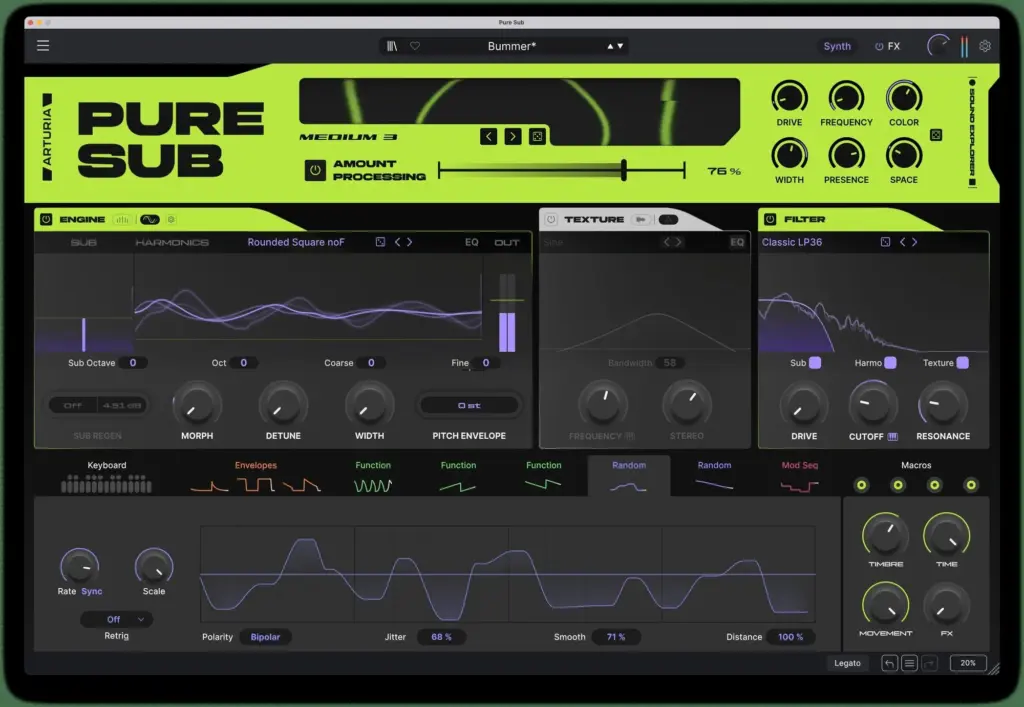Go to next Engine wavetable
This screenshot has height=707, width=1024.
409,242
